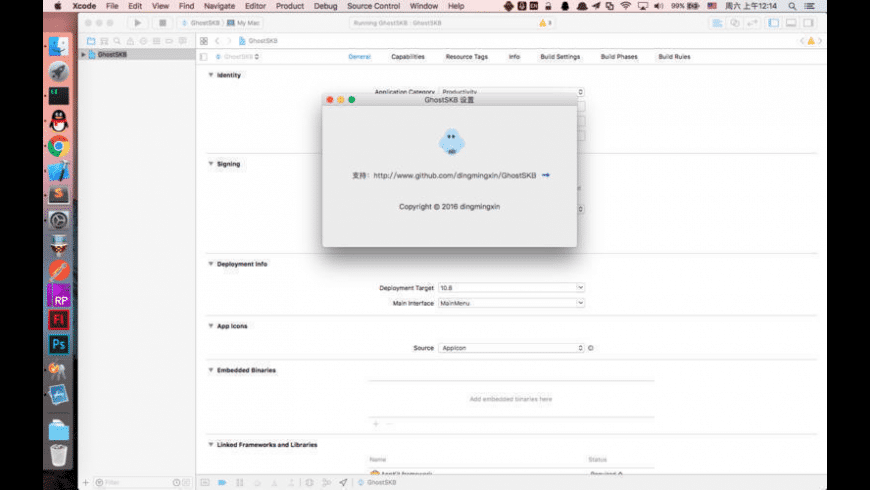The height and width of the screenshot is (490, 870).
Task: Open GitHub link arrow in GhostSKB dialog
Action: pos(546,175)
